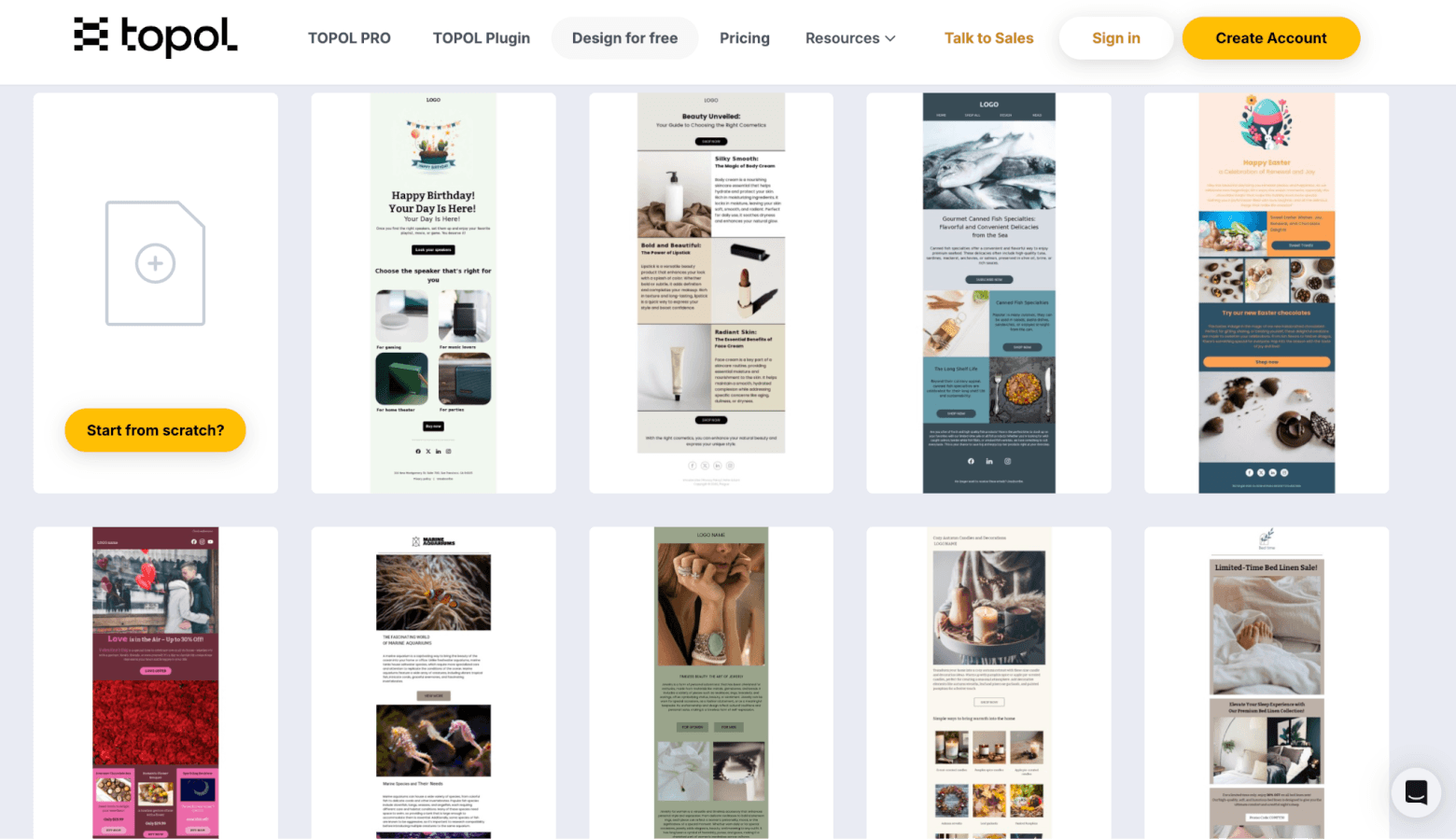Open the green jewelry template

click(x=711, y=682)
